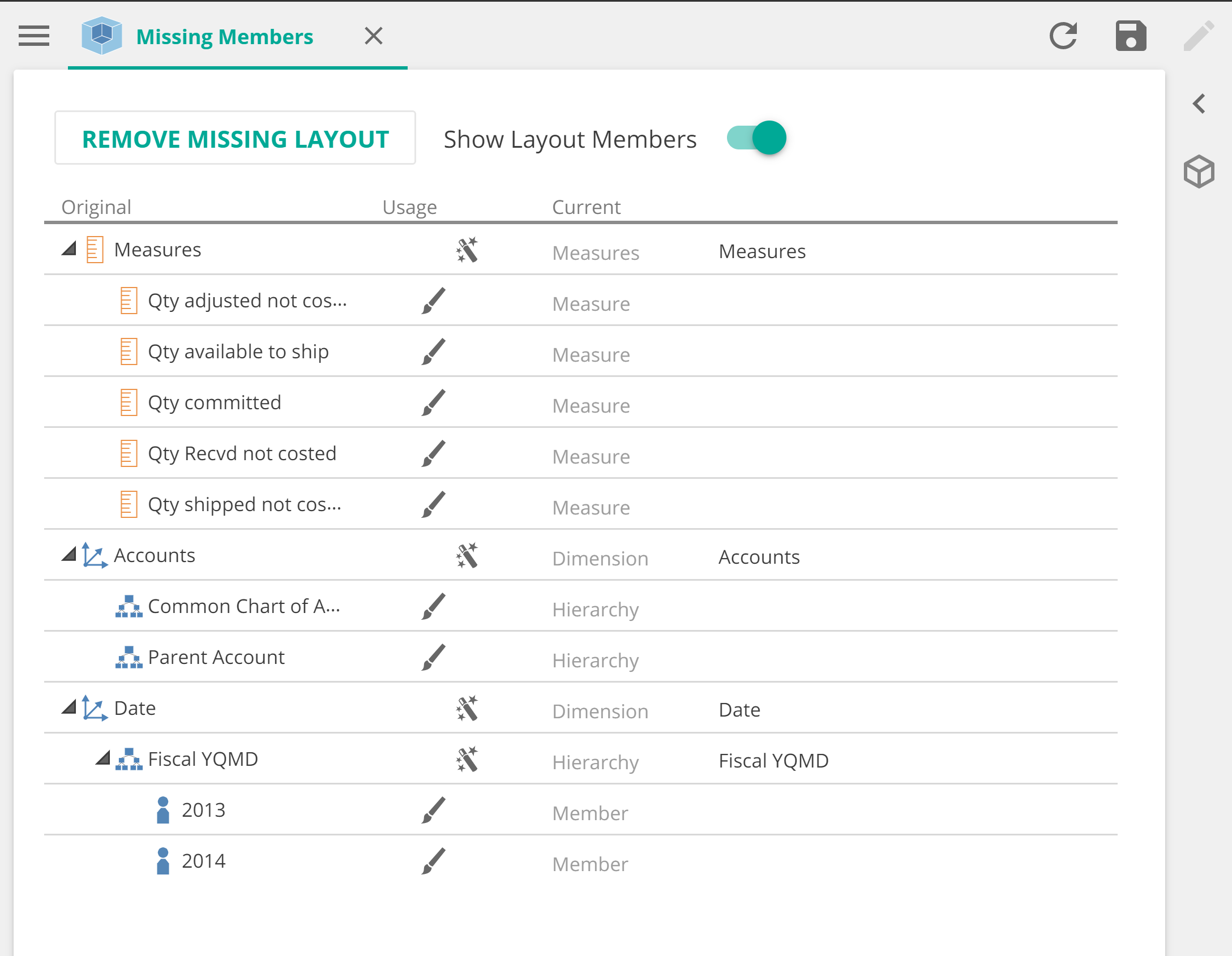Open the cube panel in the right sidebar
The width and height of the screenshot is (1232, 956).
tap(1199, 172)
